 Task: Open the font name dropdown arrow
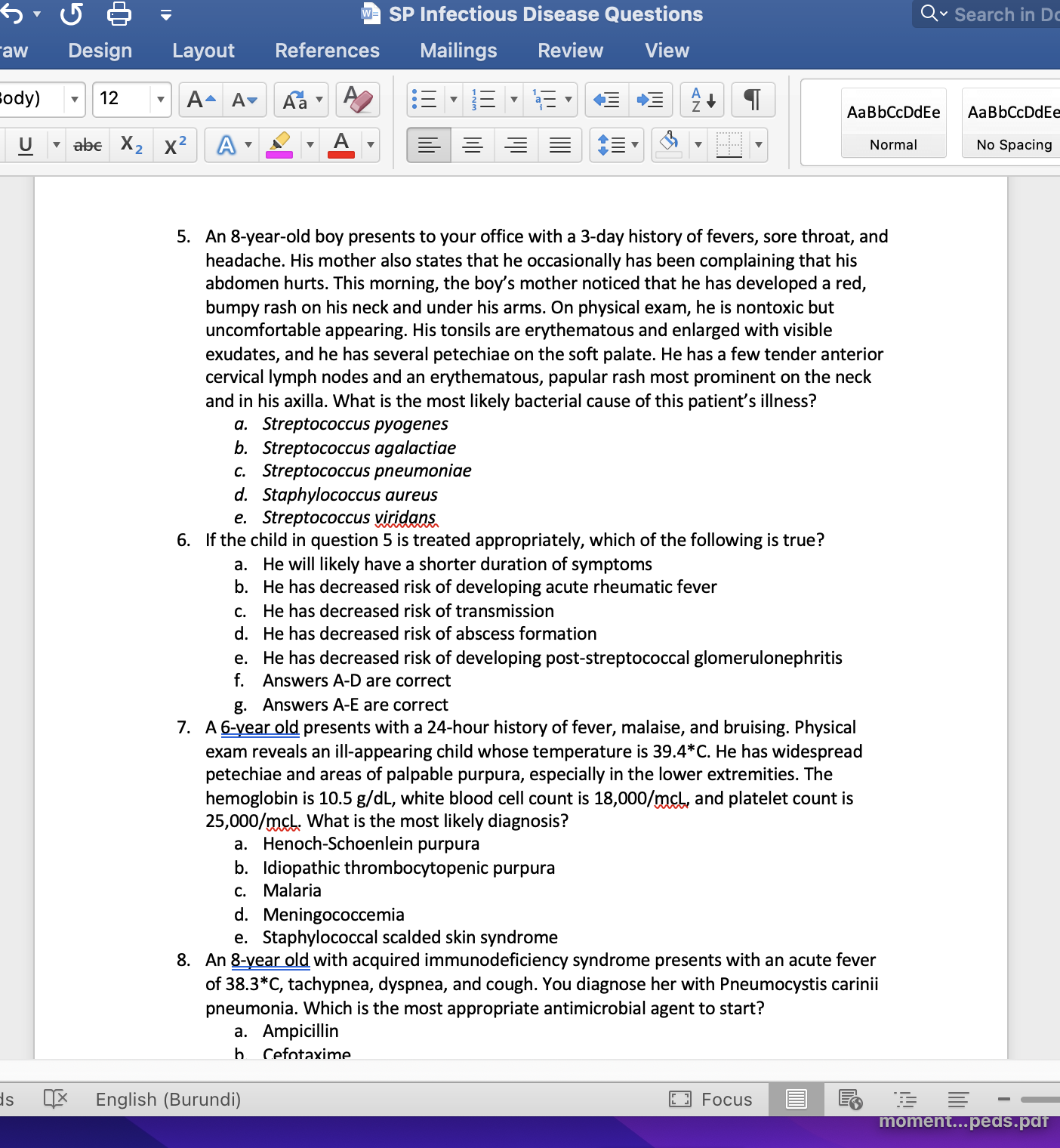pos(74,100)
